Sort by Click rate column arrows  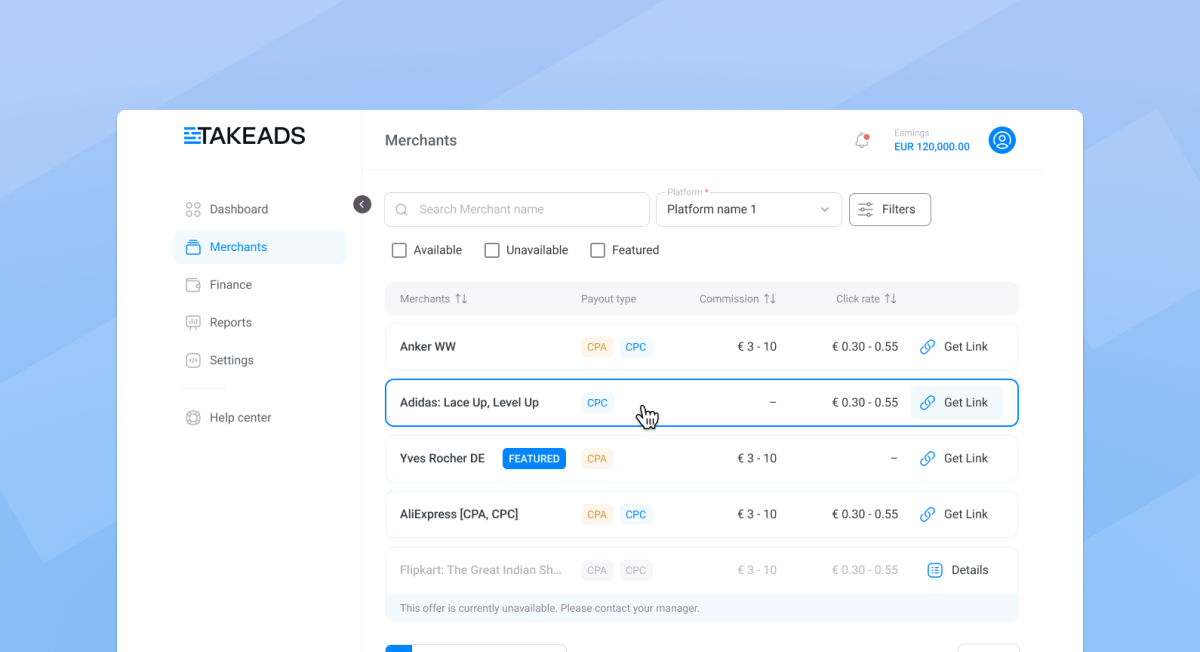(890, 299)
